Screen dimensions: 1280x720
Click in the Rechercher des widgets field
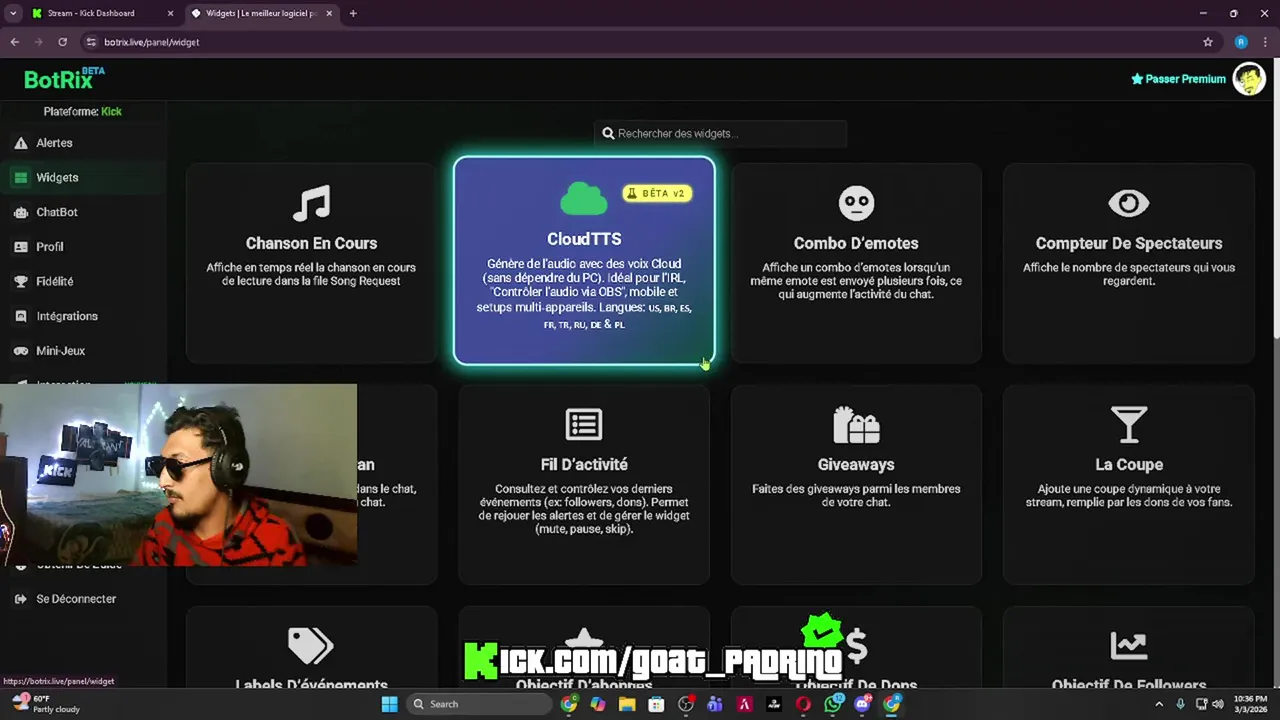click(x=720, y=133)
